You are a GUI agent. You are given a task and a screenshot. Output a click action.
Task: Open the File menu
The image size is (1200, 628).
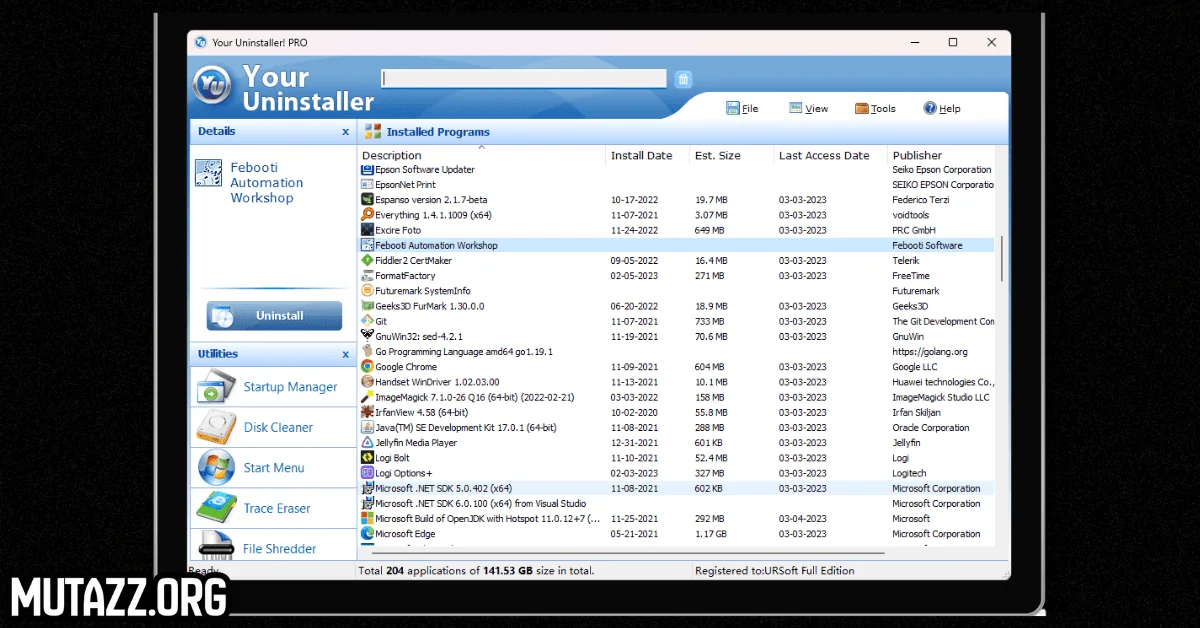pyautogui.click(x=742, y=108)
